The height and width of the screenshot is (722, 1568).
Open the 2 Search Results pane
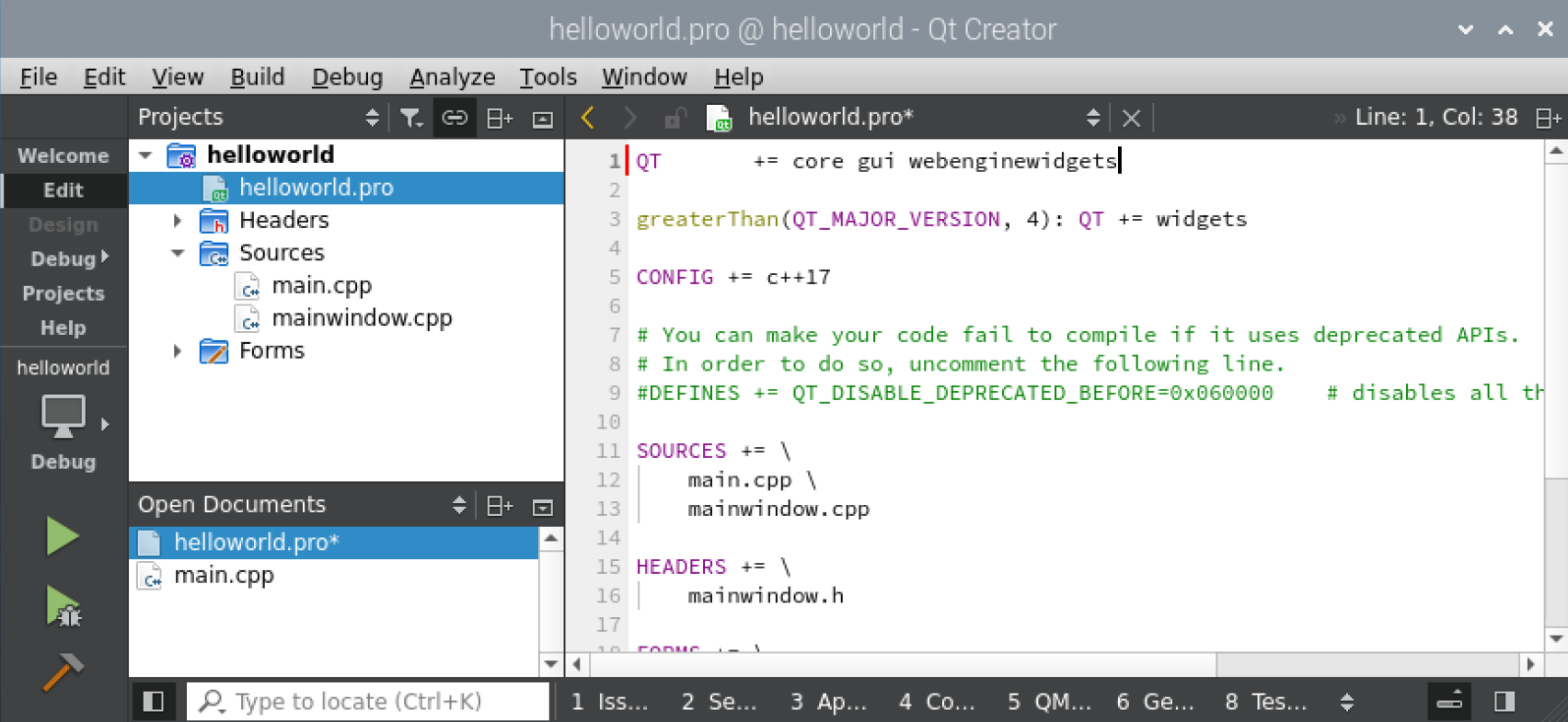click(x=720, y=702)
